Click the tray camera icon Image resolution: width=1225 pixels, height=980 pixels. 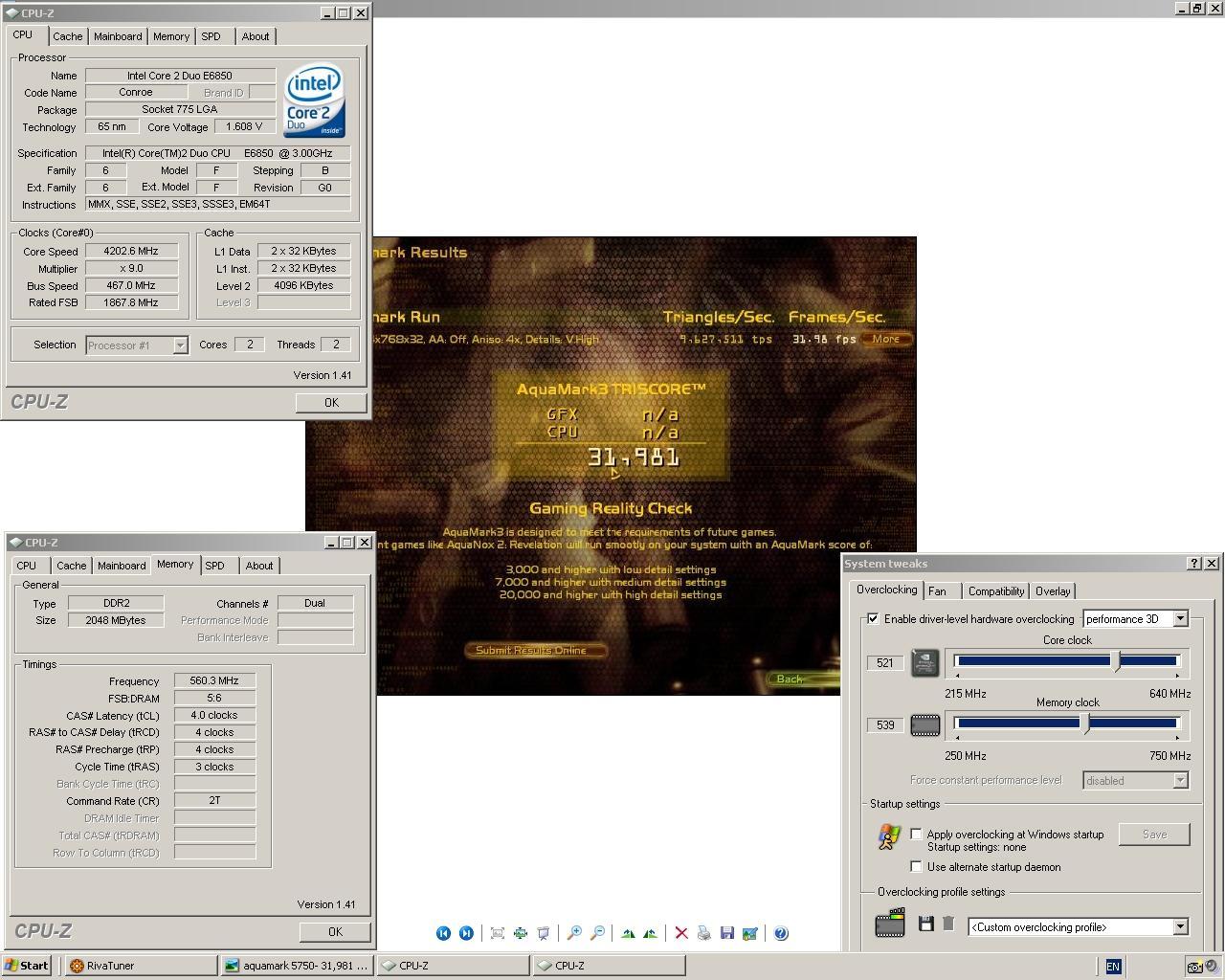pyautogui.click(x=1194, y=967)
